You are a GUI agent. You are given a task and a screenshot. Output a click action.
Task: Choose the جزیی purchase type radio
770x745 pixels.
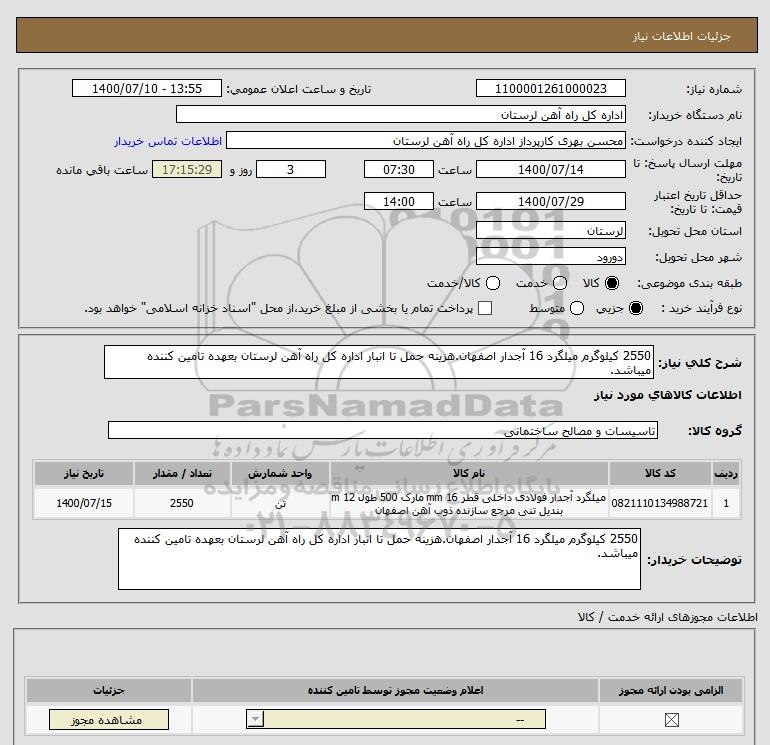pyautogui.click(x=636, y=308)
